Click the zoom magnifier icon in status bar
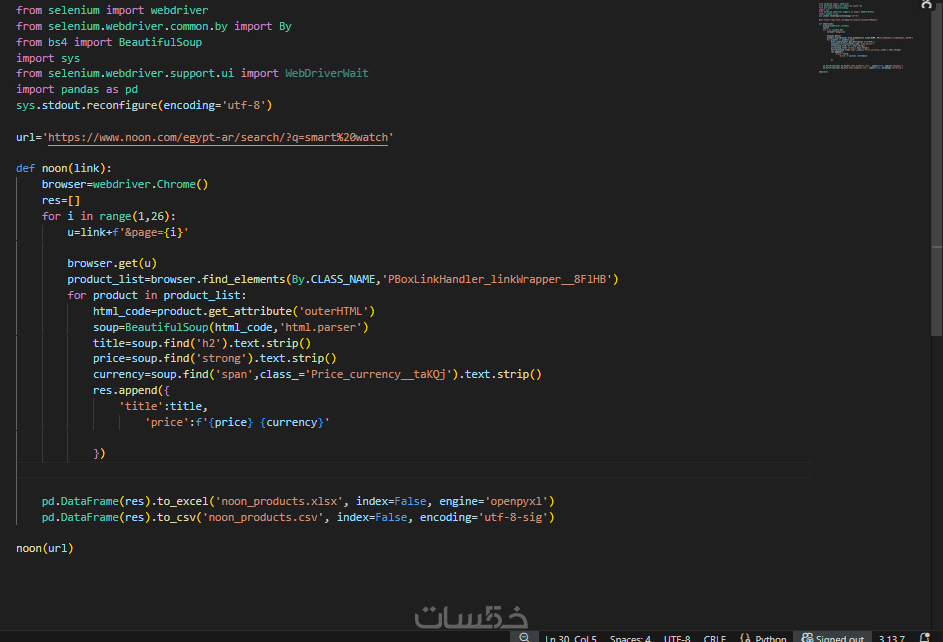The height and width of the screenshot is (642, 943). (524, 637)
